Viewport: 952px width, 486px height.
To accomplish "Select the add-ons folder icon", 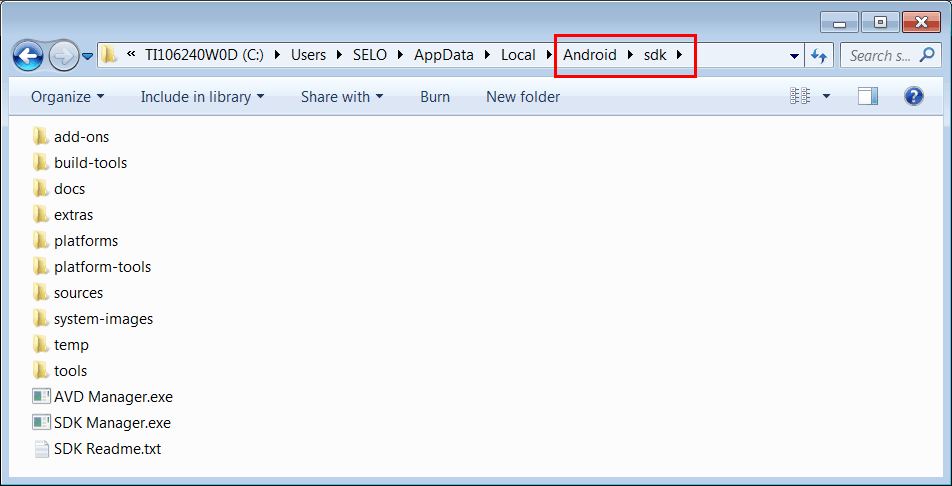I will point(40,136).
